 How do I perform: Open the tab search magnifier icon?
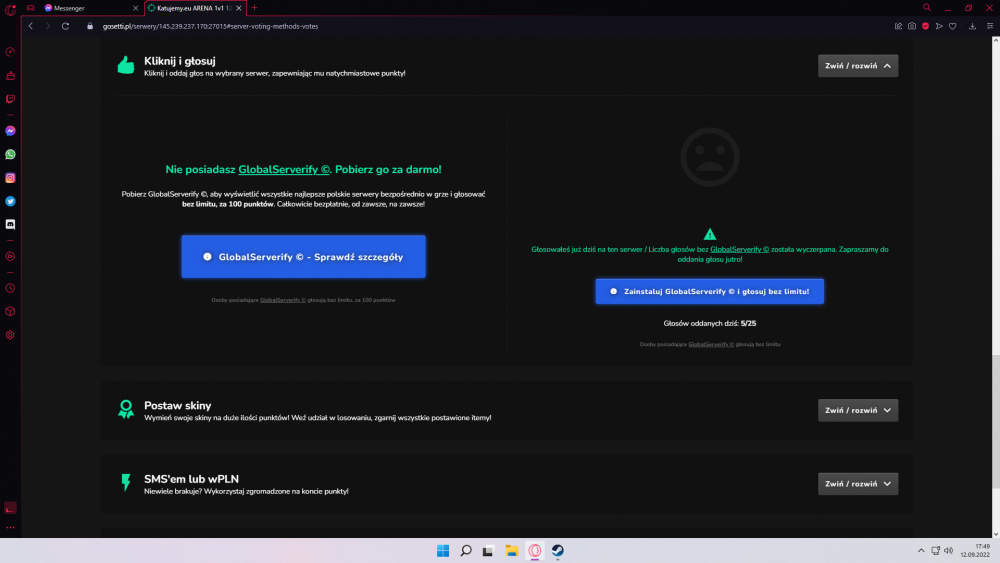coord(927,8)
